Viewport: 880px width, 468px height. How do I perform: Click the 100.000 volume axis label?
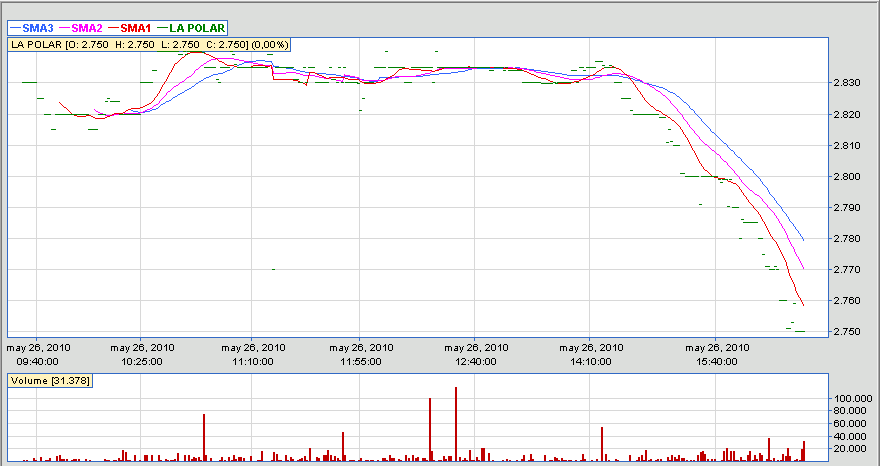851,398
